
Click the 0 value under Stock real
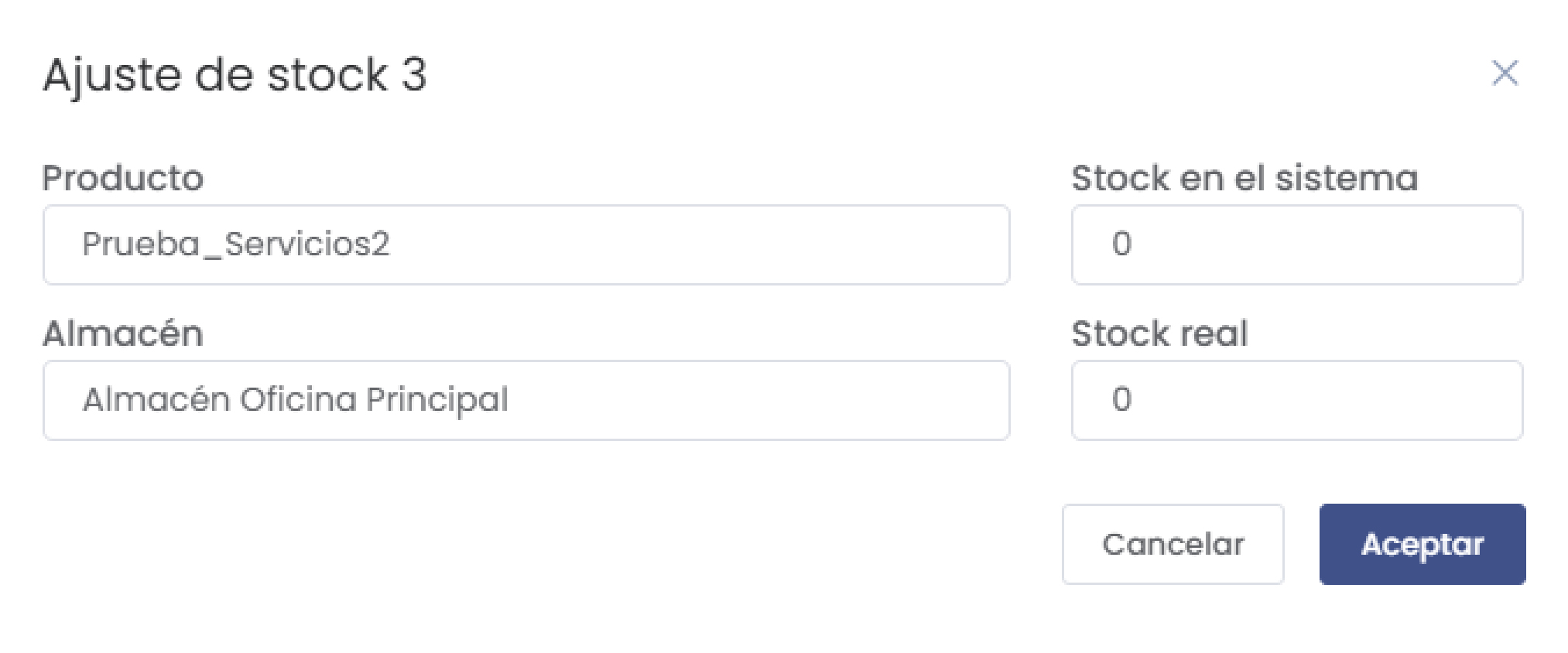pos(1121,399)
